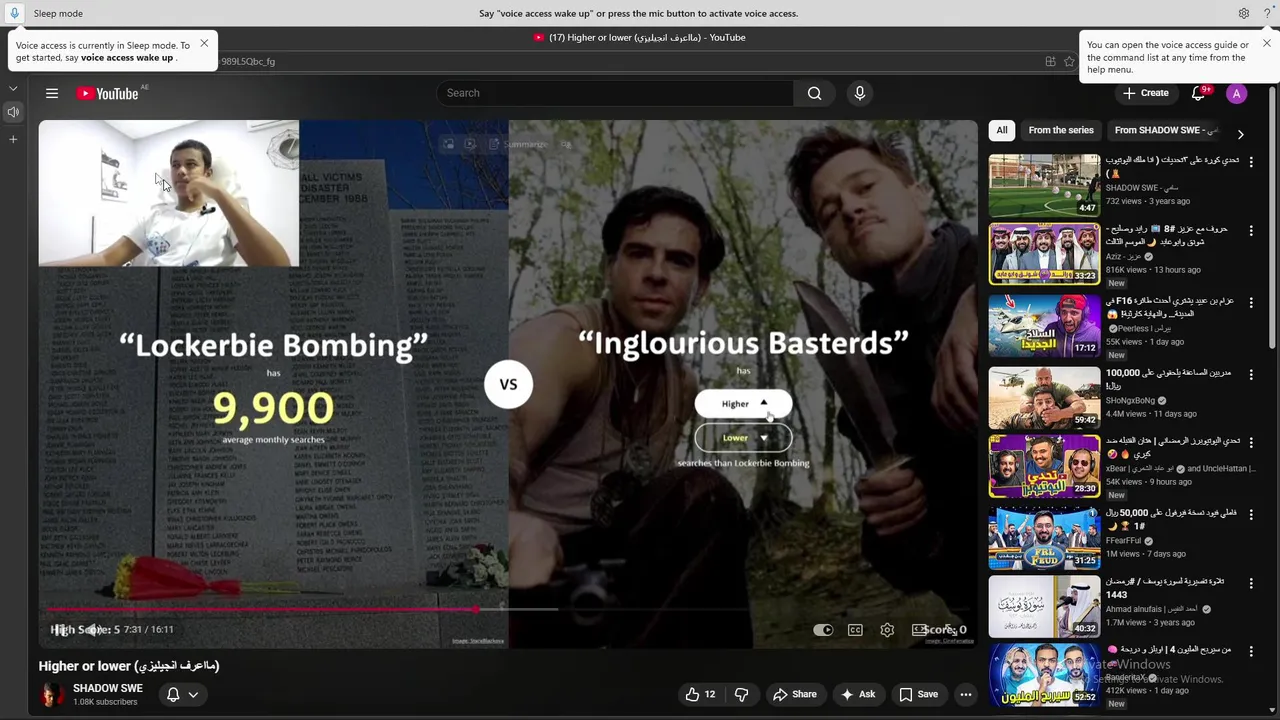This screenshot has width=1280, height=720.
Task: Open the 4:47 football challenge video thumbnail
Action: click(x=1044, y=185)
